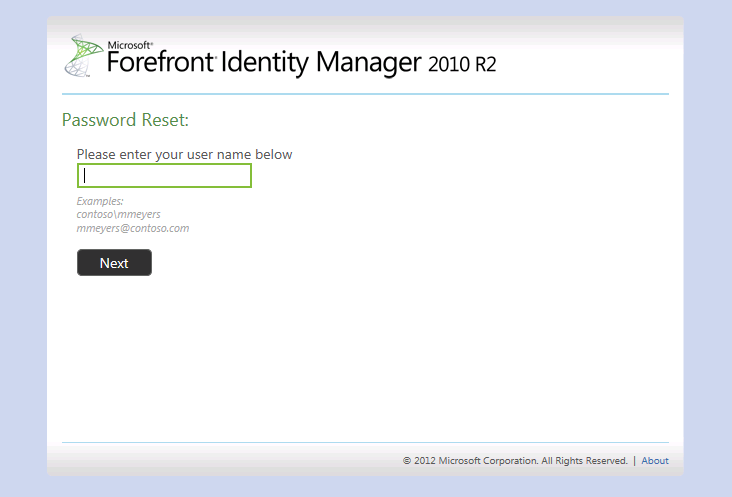732x497 pixels.
Task: Click the "Forefront Identity Manager 2010 R2" title
Action: click(x=302, y=63)
